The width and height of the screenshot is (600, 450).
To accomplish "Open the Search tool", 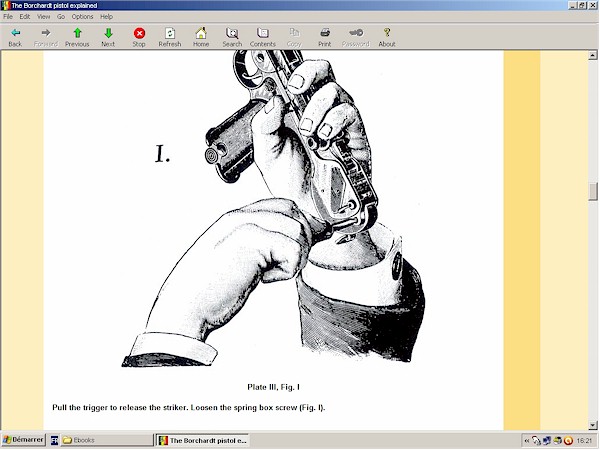I will [232, 38].
